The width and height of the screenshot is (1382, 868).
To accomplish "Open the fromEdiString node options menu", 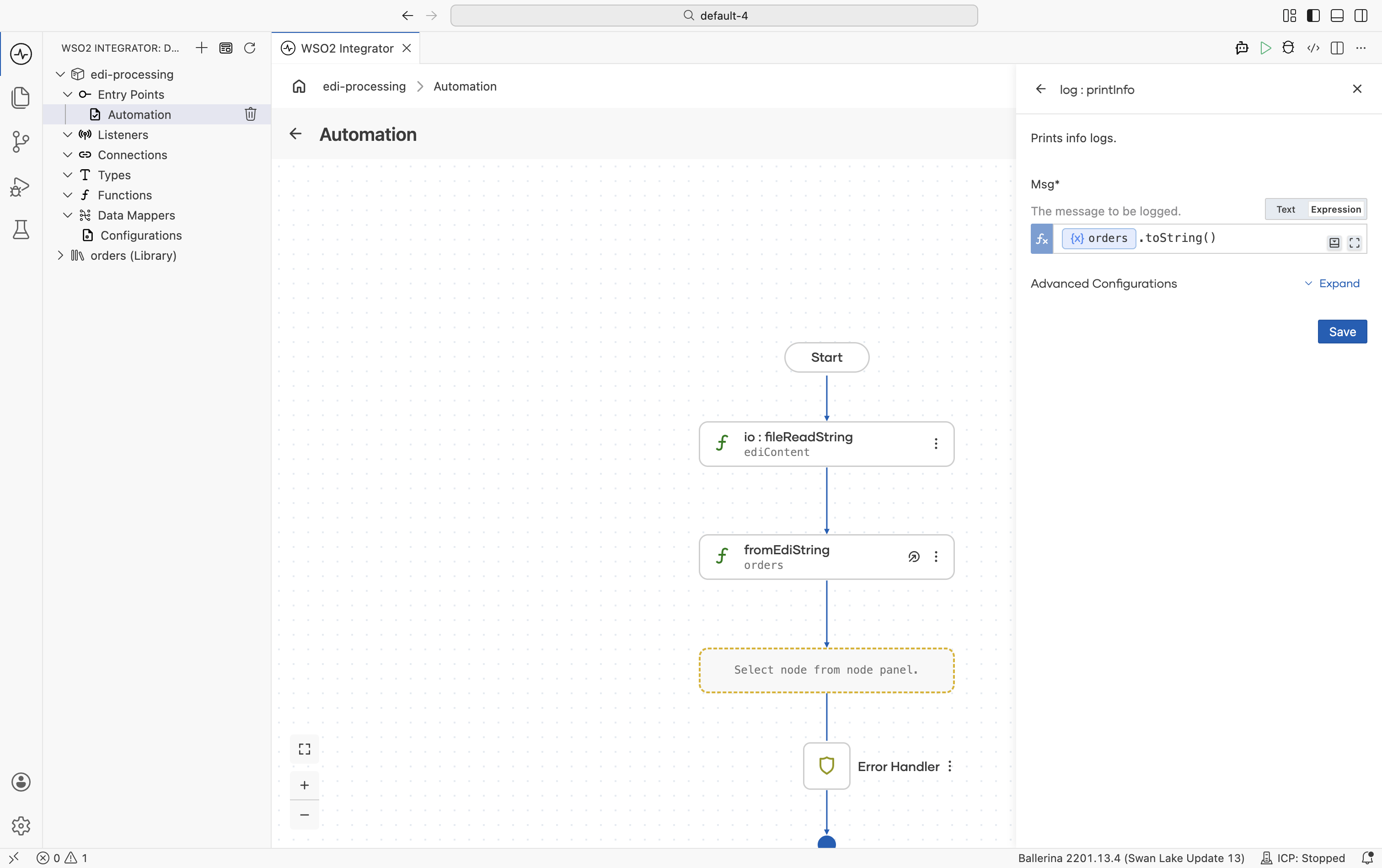I will click(936, 557).
